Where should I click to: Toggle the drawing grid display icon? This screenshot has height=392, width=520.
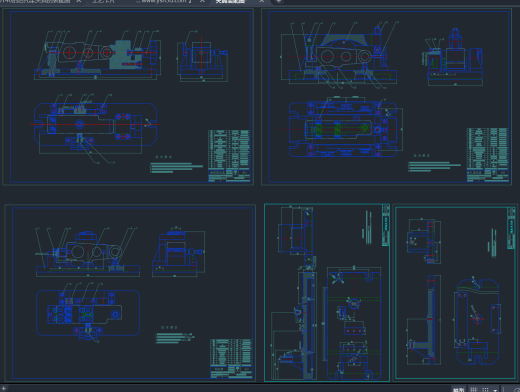tap(473, 389)
